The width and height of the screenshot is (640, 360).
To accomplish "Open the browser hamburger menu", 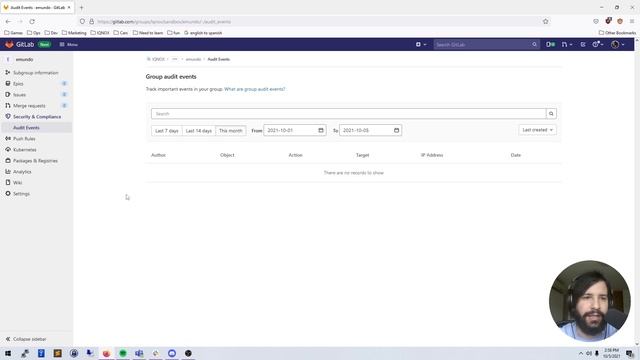I will coord(632,21).
